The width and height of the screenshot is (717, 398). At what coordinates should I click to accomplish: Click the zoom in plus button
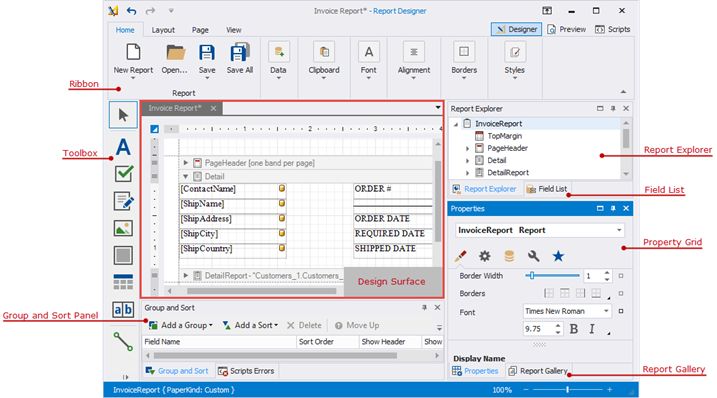610,390
